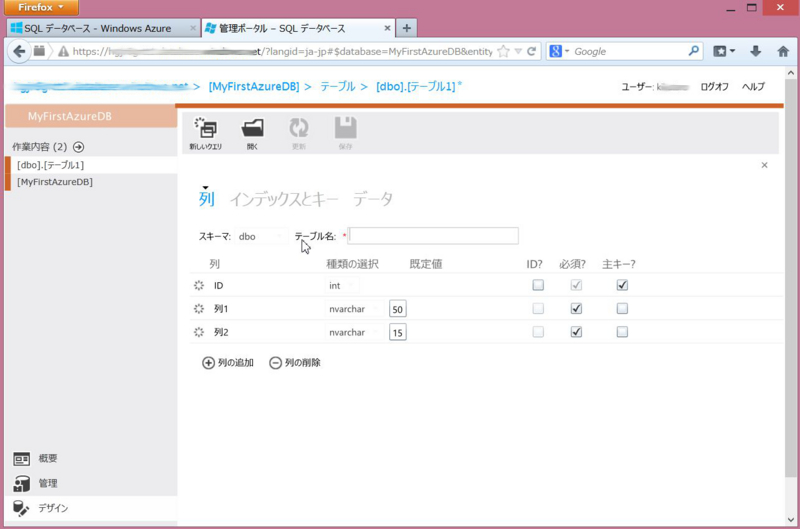Click the 管理 administration icon in sidebar
The image size is (800, 529).
[x=21, y=484]
